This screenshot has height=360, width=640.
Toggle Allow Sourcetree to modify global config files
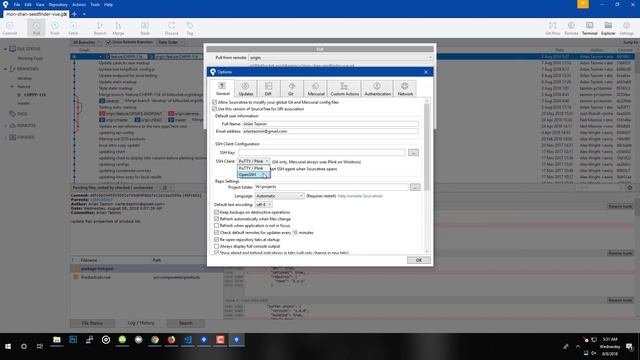[x=215, y=102]
